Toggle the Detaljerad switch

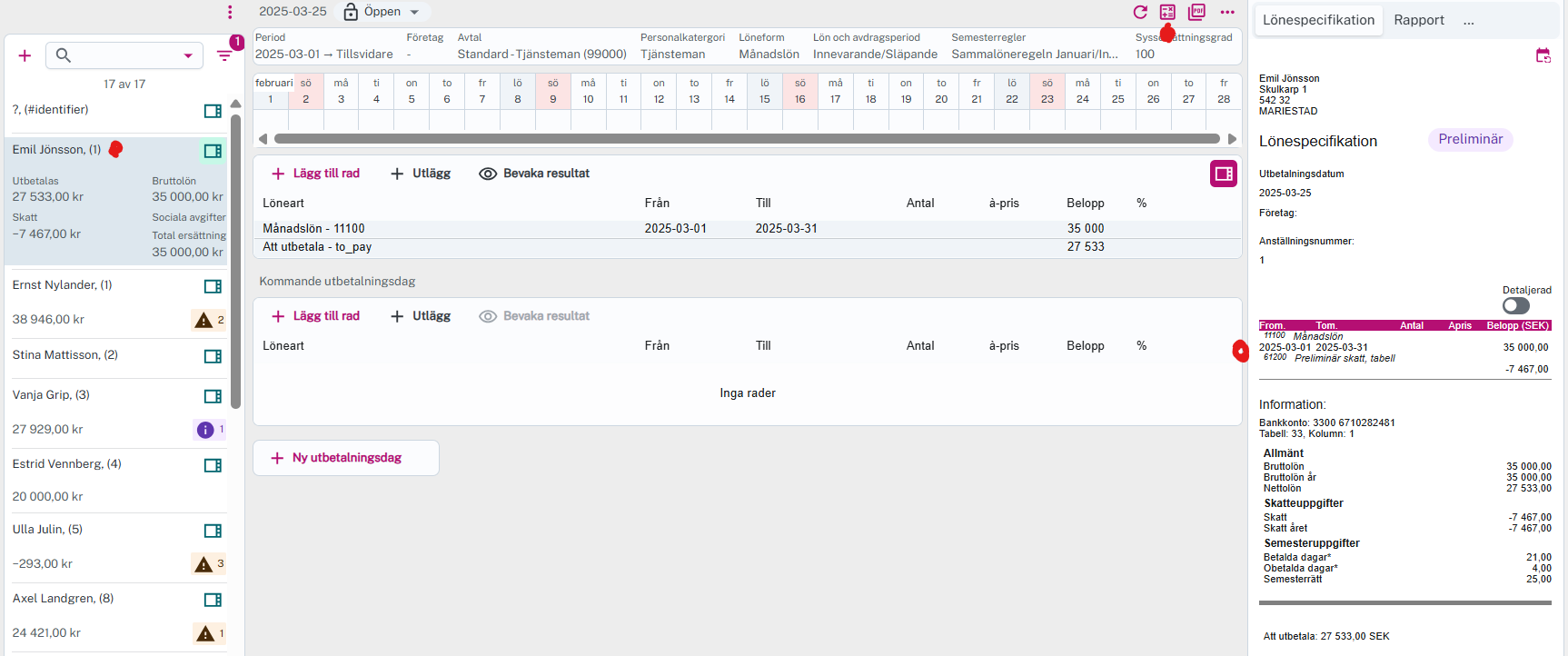tap(1515, 306)
